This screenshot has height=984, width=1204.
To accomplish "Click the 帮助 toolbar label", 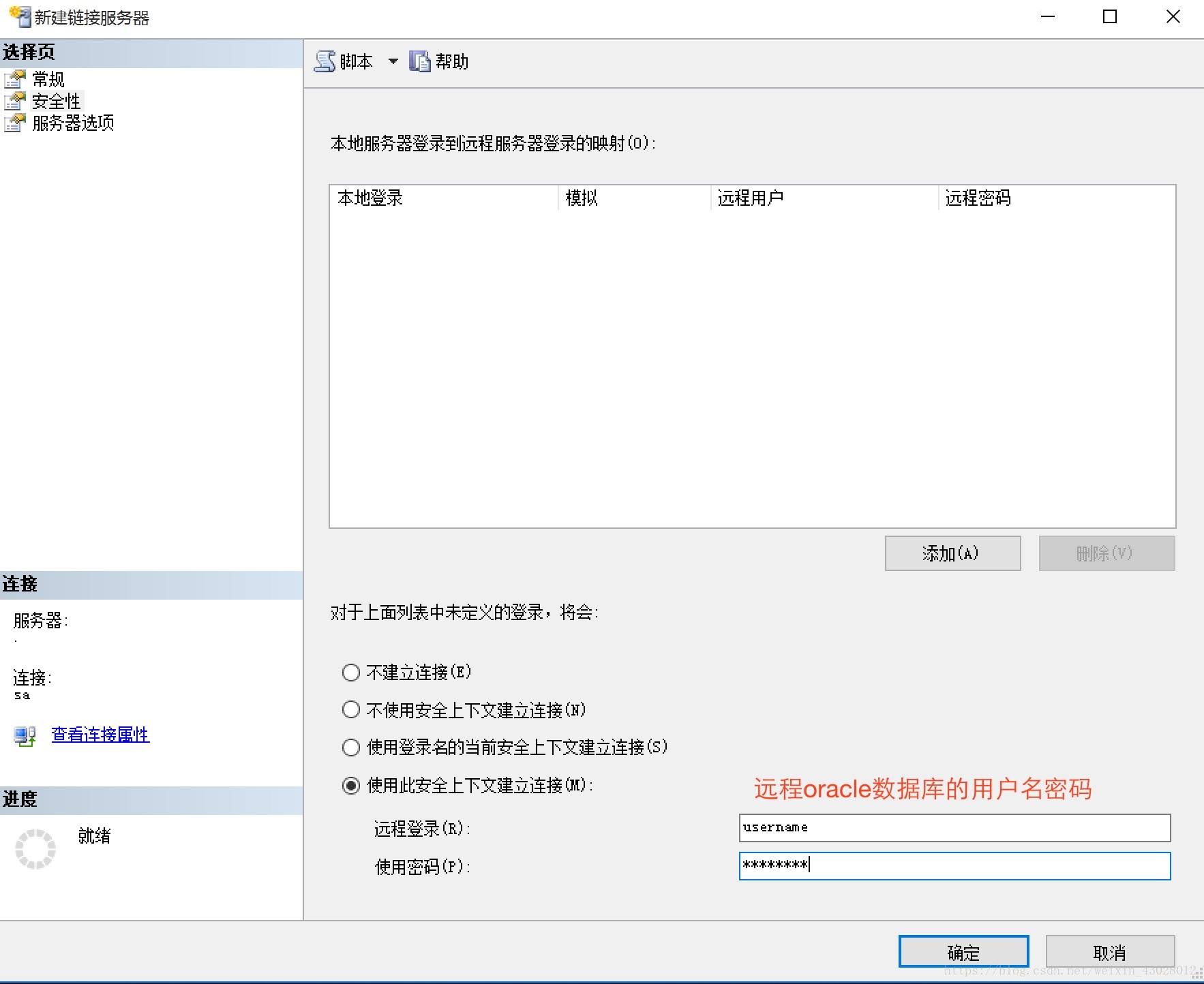I will coord(452,62).
